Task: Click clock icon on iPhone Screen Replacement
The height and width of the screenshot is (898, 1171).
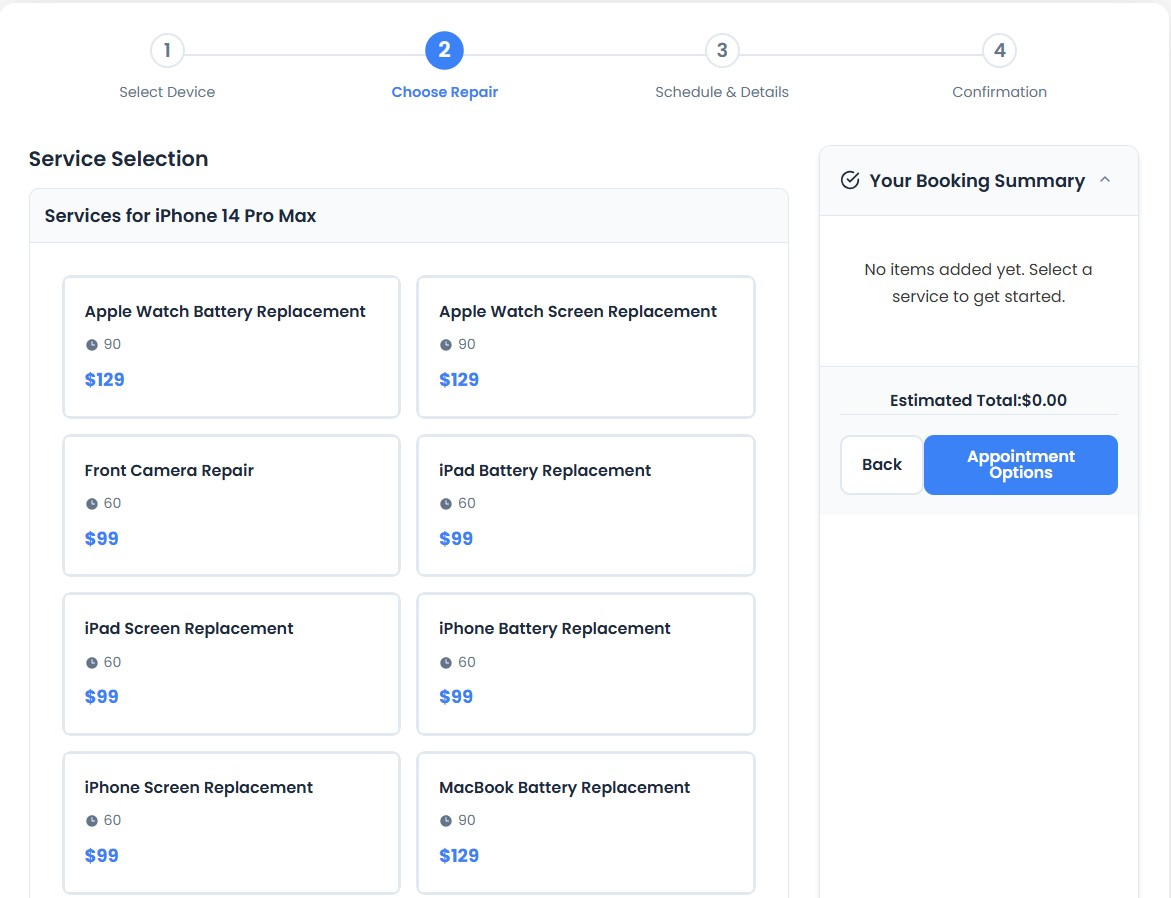Action: pyautogui.click(x=91, y=821)
